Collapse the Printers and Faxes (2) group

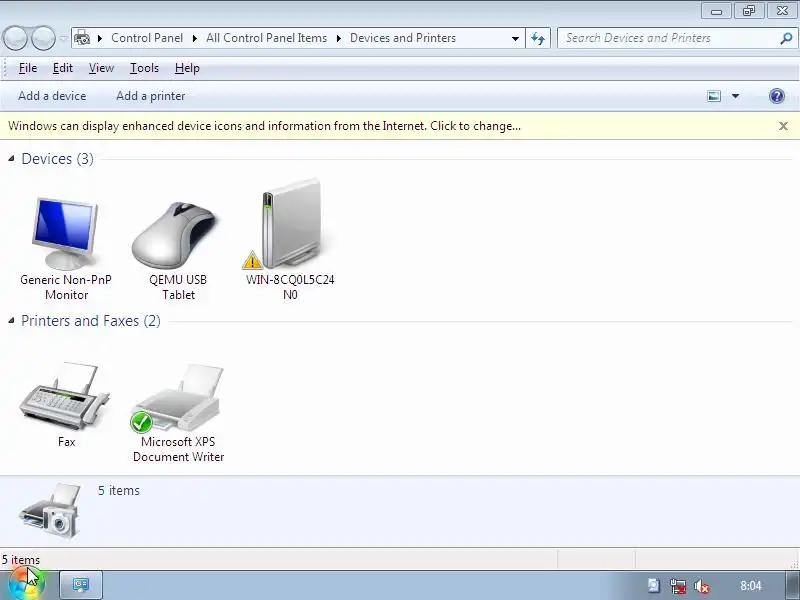pyautogui.click(x=11, y=320)
